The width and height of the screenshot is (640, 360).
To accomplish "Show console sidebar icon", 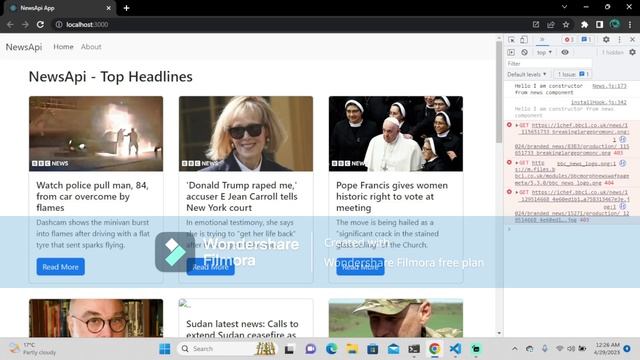I will pyautogui.click(x=511, y=52).
